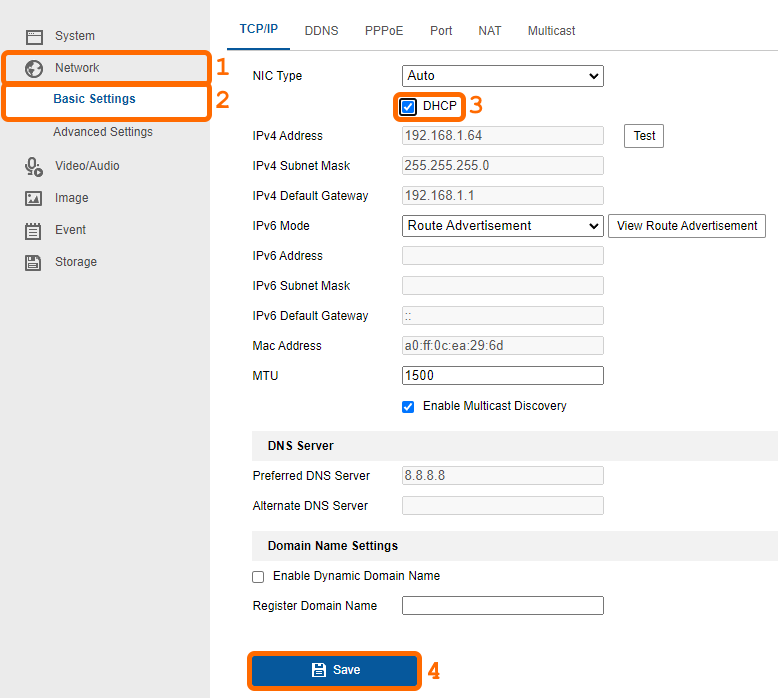Disable Enable Multicast Discovery checkbox

(x=408, y=407)
